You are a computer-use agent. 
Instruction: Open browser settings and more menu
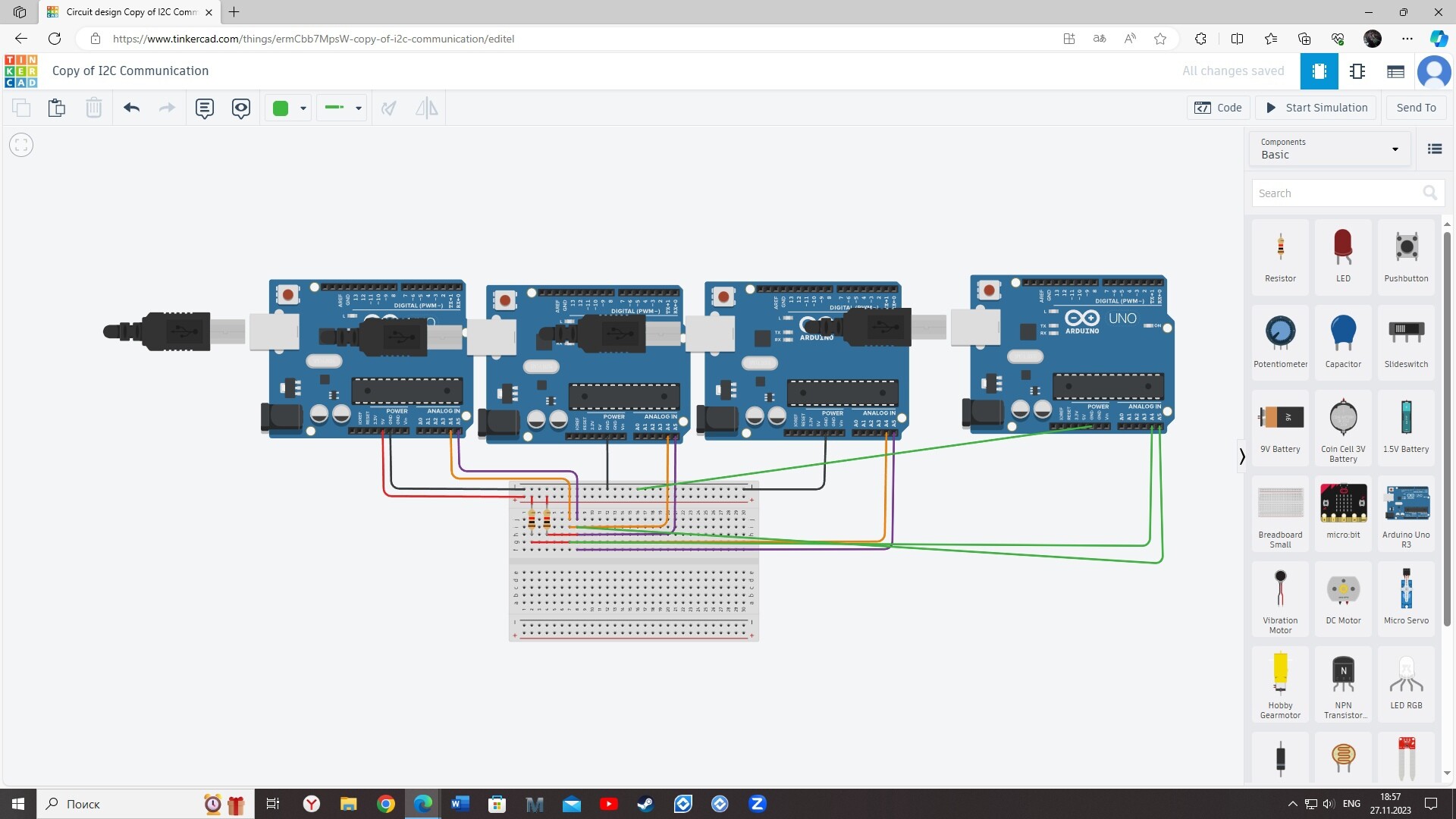coord(1407,39)
